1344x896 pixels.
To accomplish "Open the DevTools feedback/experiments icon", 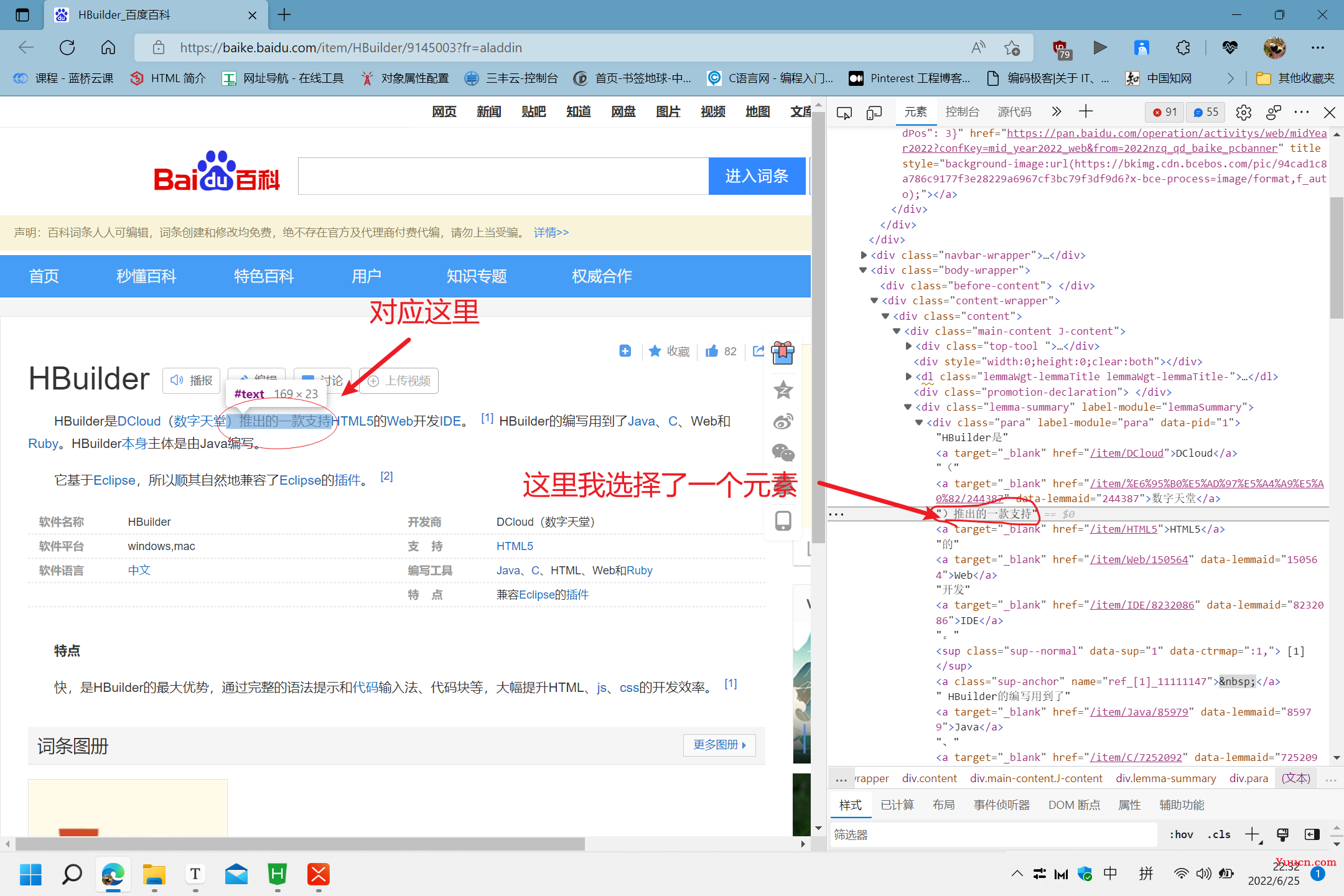I will tap(1273, 113).
